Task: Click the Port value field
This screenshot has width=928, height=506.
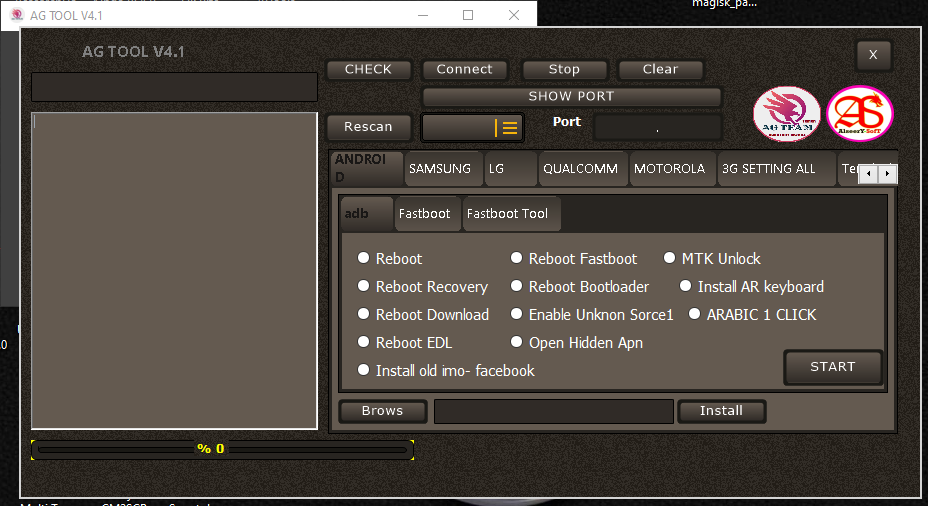Action: click(x=658, y=127)
